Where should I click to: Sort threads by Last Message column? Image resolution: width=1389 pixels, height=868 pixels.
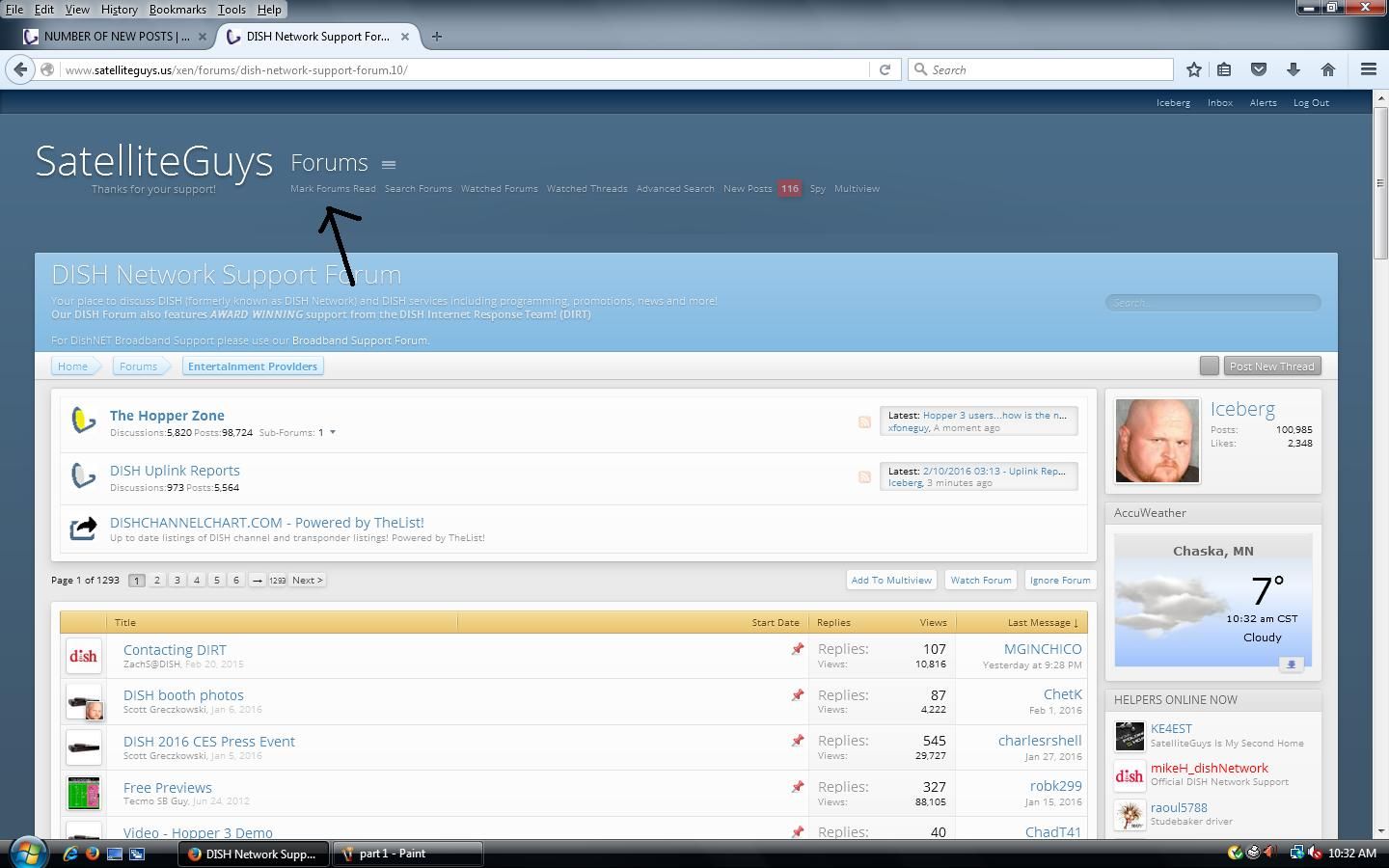1043,622
